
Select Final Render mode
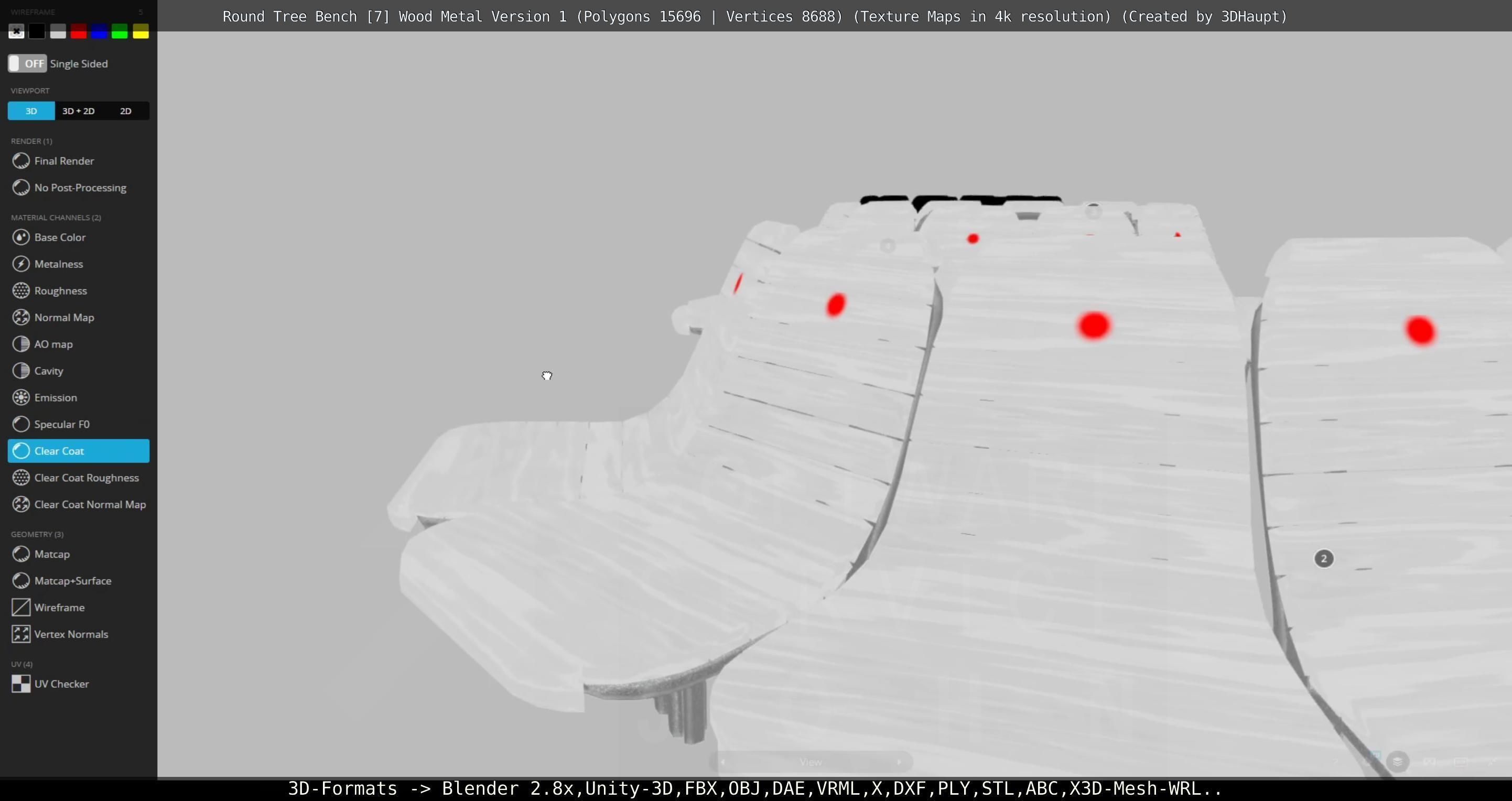click(64, 161)
